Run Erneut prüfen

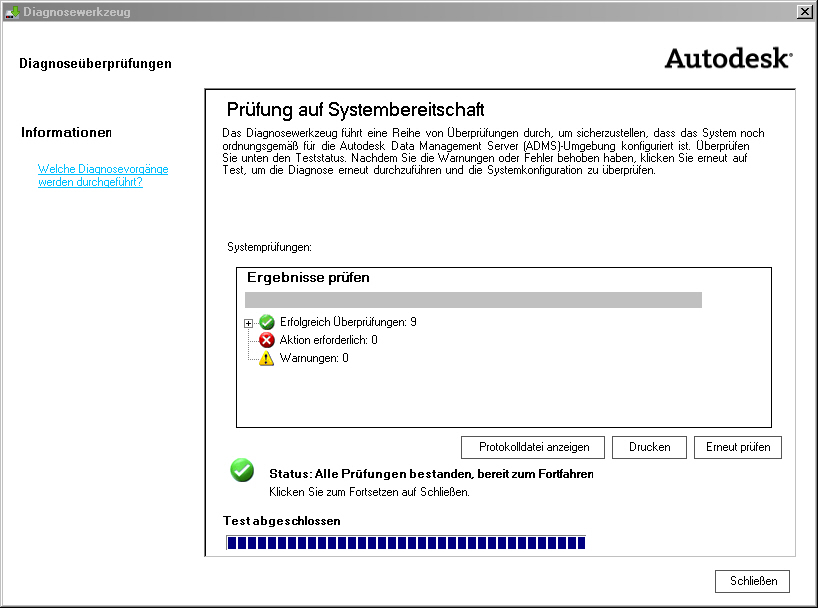pyautogui.click(x=738, y=447)
